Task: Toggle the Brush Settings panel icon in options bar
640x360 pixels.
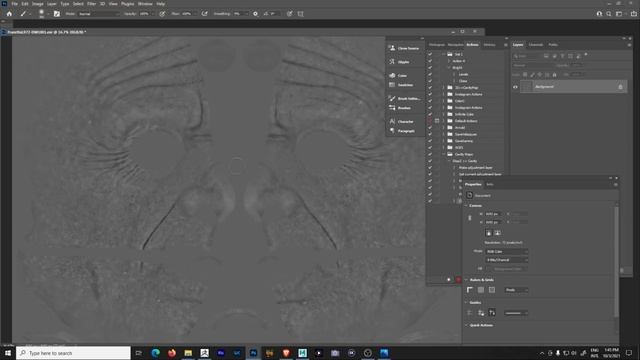Action: coord(57,14)
